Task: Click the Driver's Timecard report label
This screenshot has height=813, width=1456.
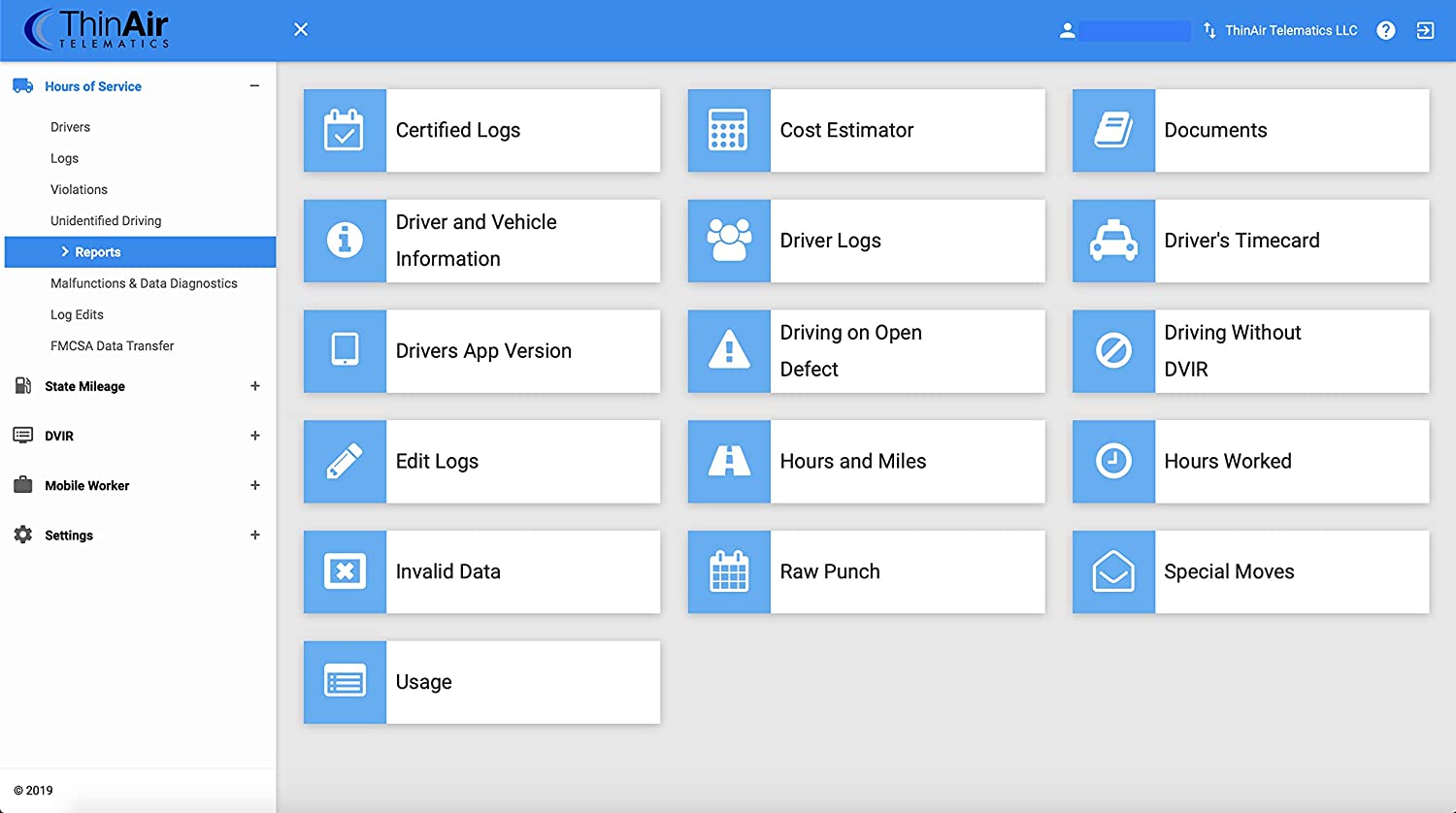Action: (x=1241, y=241)
